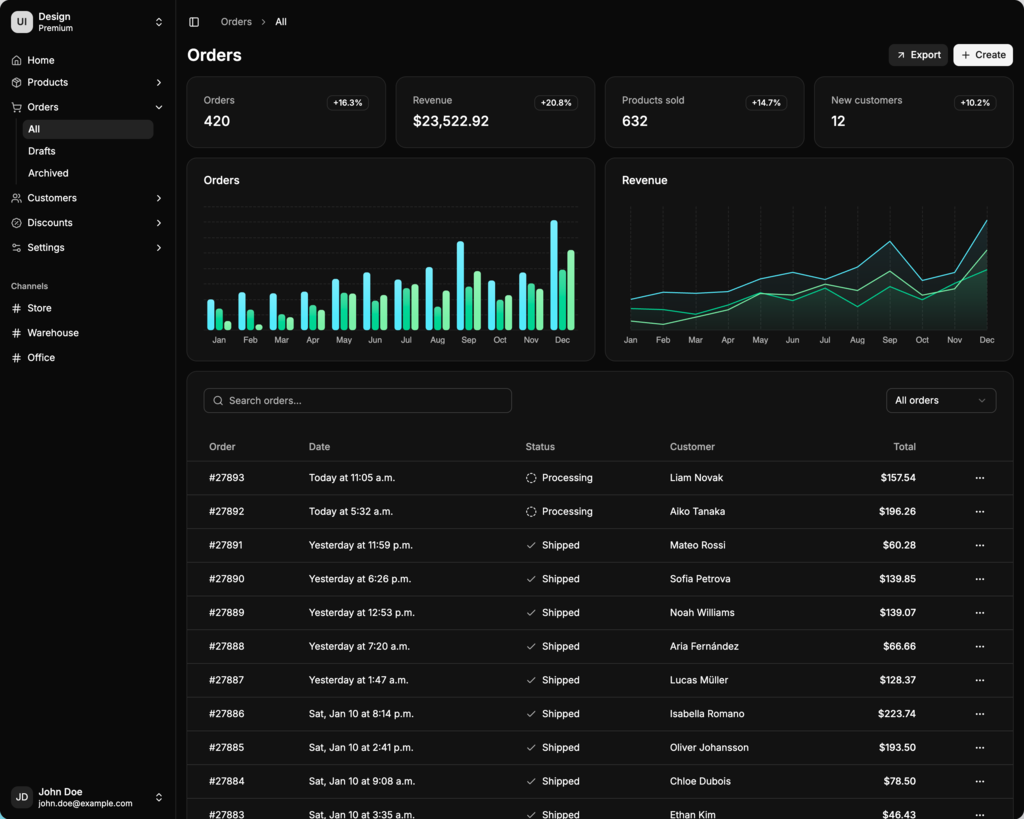Expand the Products submenu chevron
The width and height of the screenshot is (1024, 819).
click(x=159, y=83)
